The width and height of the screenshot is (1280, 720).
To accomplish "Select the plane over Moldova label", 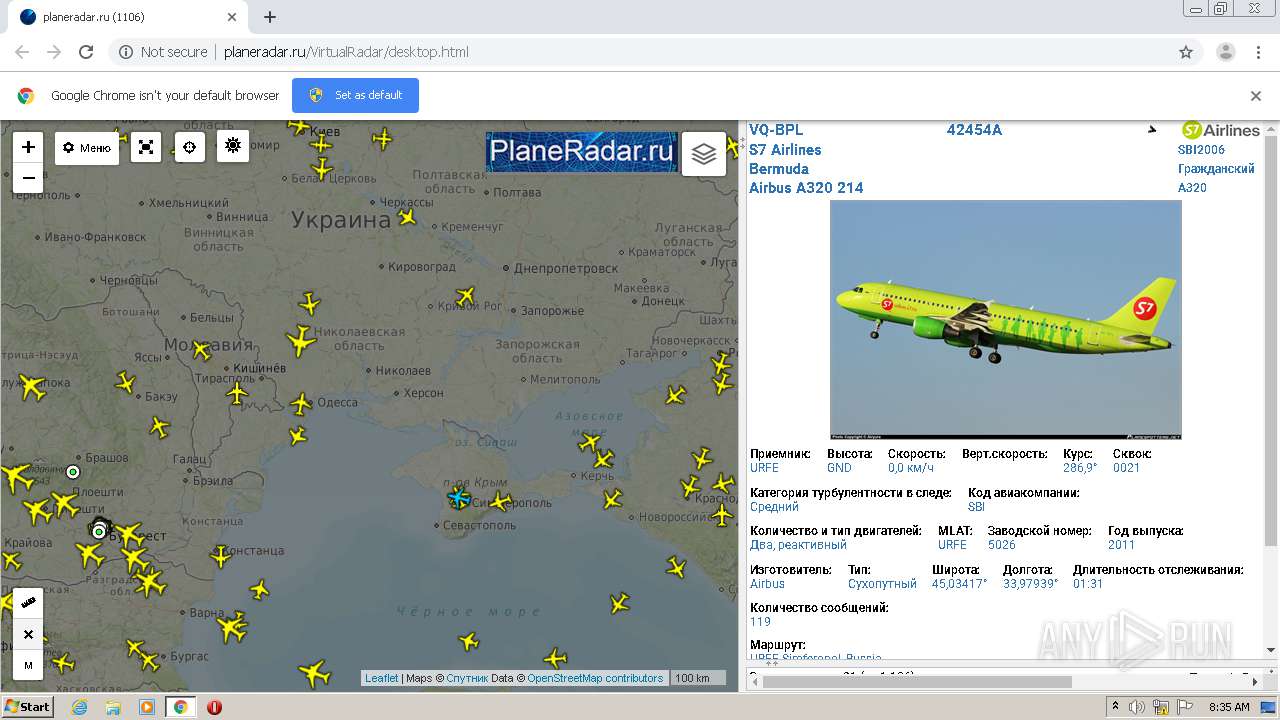I will tap(201, 350).
